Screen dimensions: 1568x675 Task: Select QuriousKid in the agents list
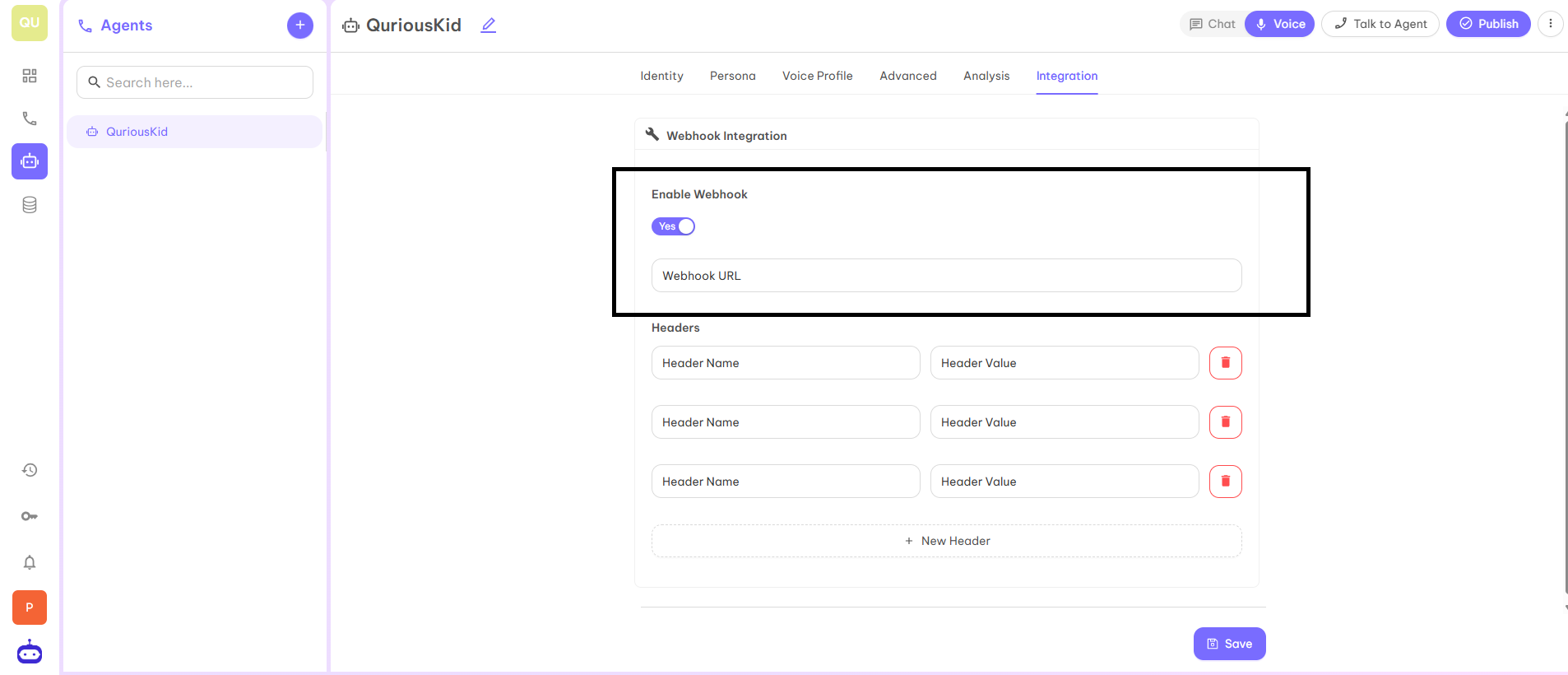[194, 132]
